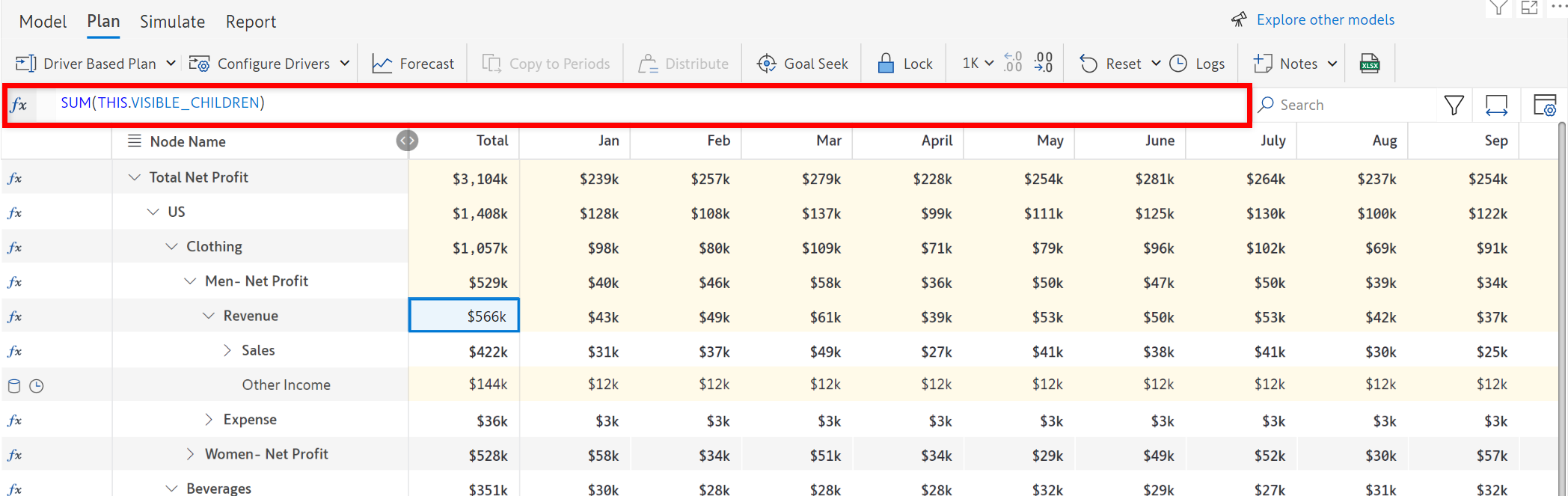Expand the Sales node
Image resolution: width=1568 pixels, height=496 pixels.
click(227, 350)
